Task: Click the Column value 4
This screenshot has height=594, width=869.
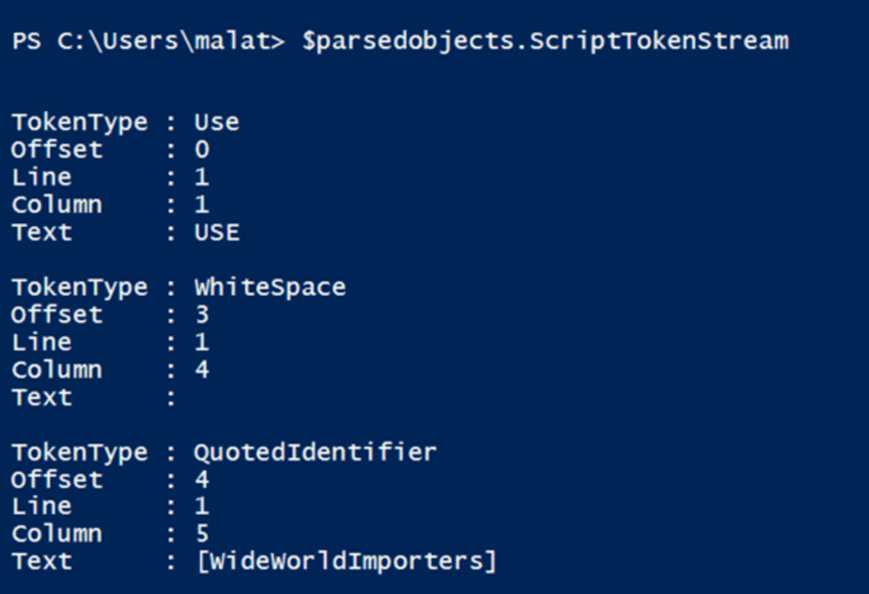Action: click(202, 370)
